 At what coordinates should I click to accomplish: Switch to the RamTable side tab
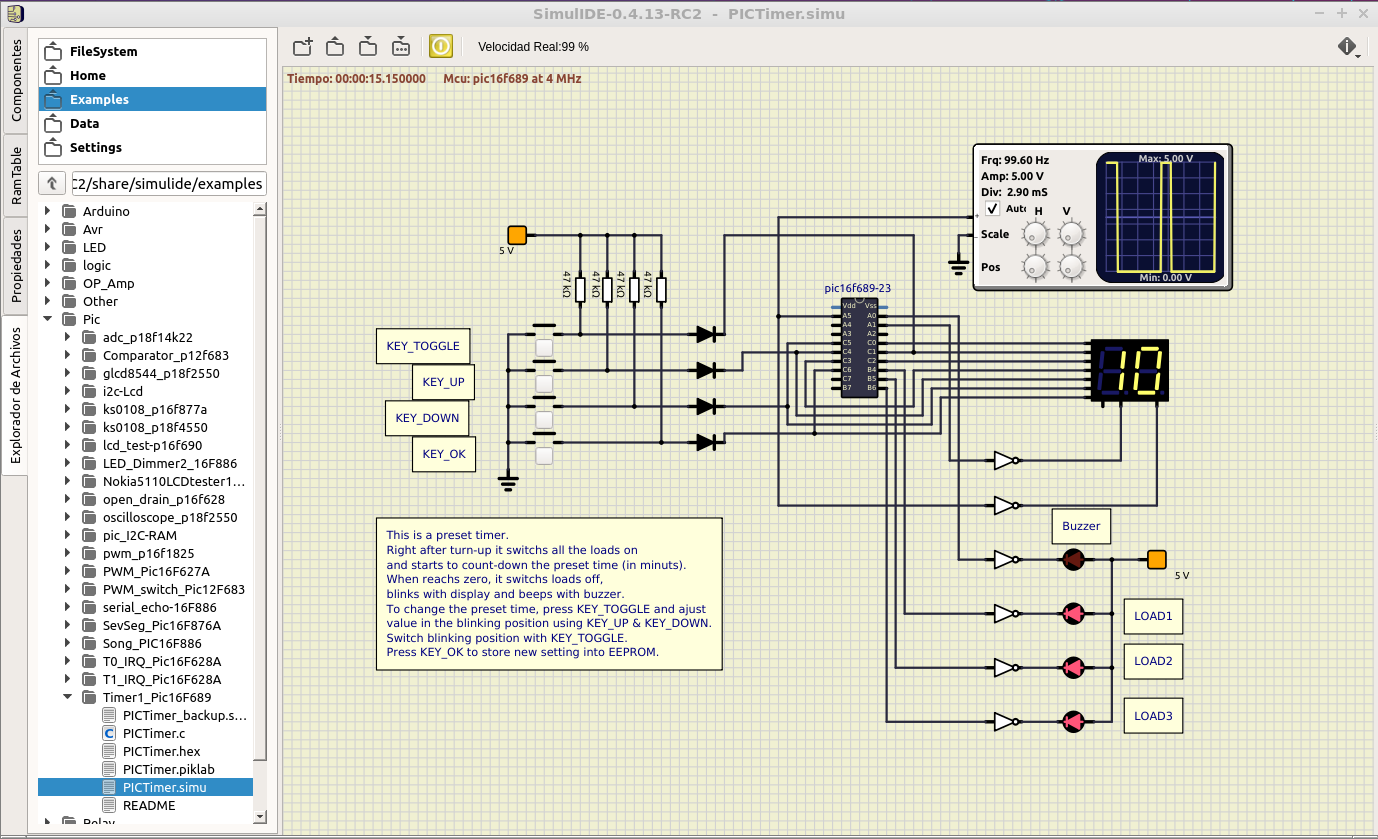pyautogui.click(x=16, y=176)
